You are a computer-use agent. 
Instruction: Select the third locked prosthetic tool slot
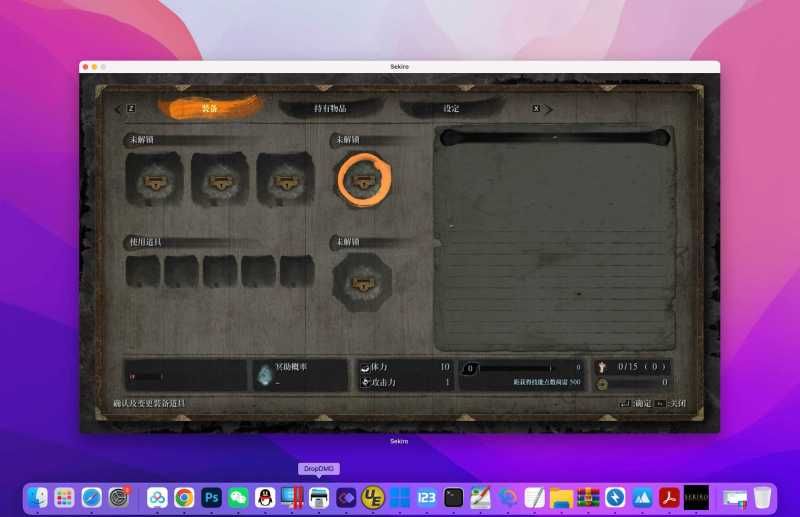pos(285,179)
